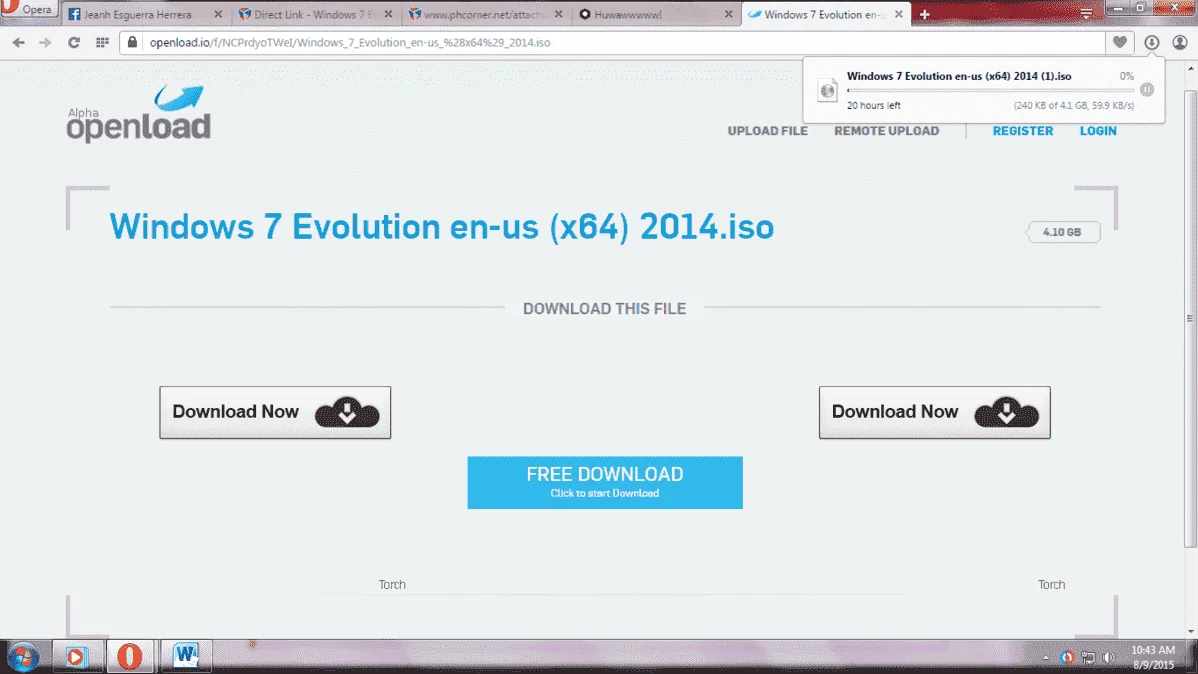Screen dimensions: 1198x674
Task: Click the left Torch label
Action: [392, 585]
